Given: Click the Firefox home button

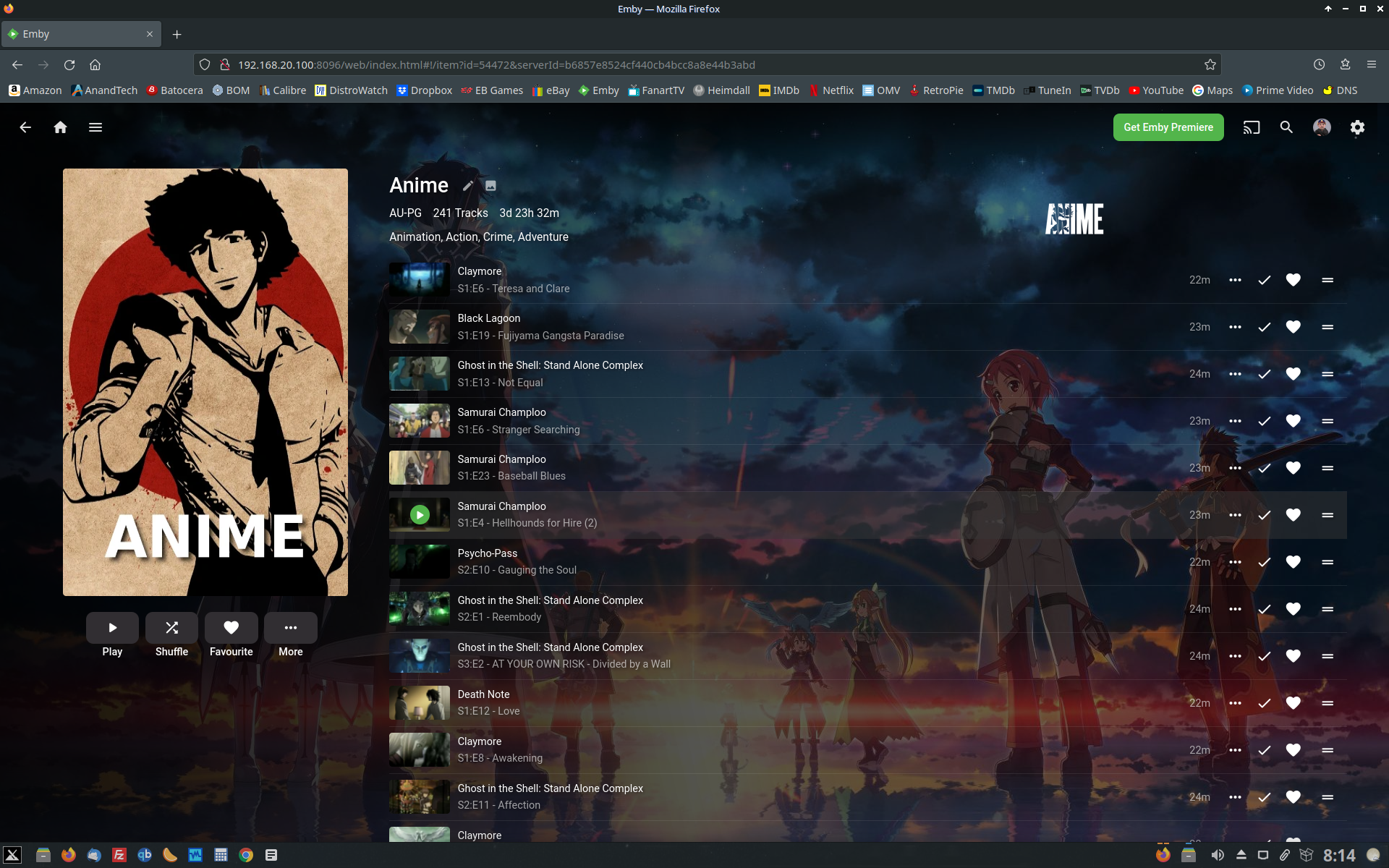Looking at the screenshot, I should point(95,64).
